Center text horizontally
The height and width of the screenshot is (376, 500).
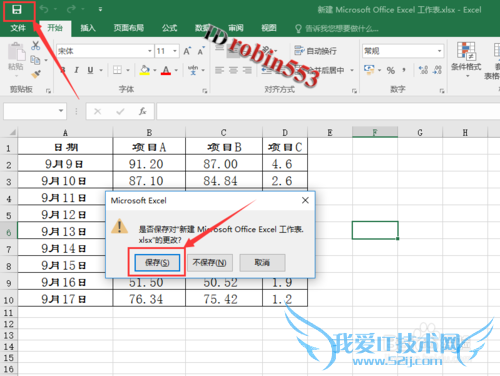(233, 70)
